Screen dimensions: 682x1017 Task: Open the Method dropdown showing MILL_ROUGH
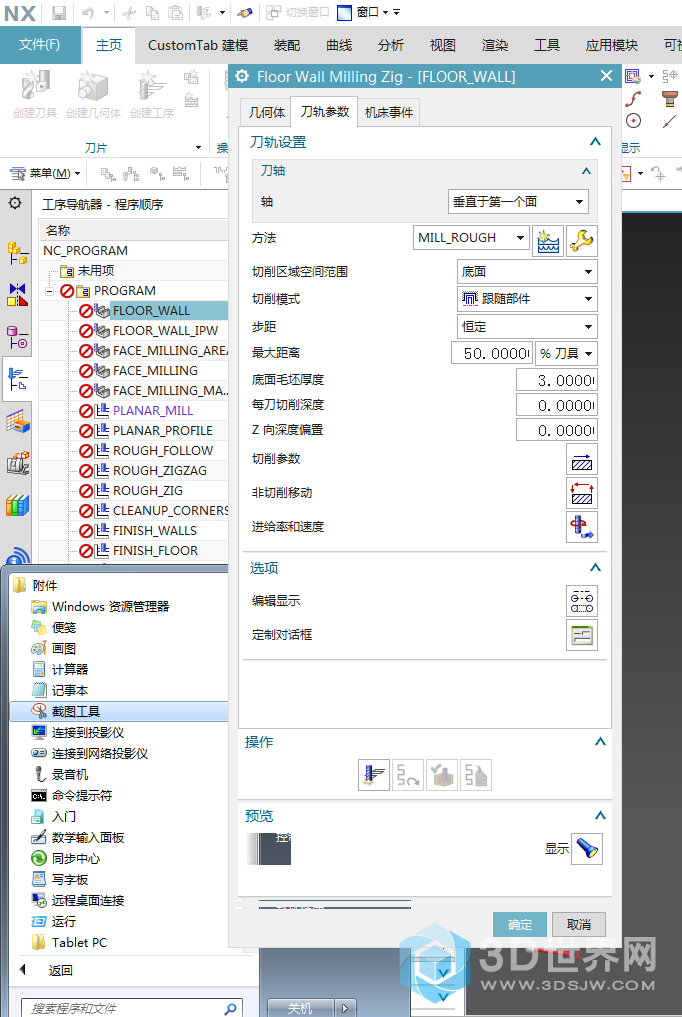click(x=471, y=238)
